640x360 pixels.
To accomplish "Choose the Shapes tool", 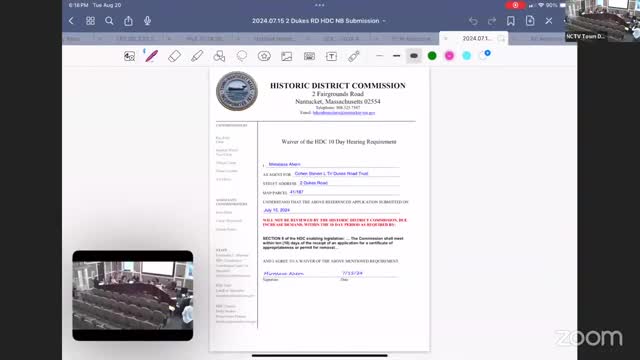I will pyautogui.click(x=219, y=56).
